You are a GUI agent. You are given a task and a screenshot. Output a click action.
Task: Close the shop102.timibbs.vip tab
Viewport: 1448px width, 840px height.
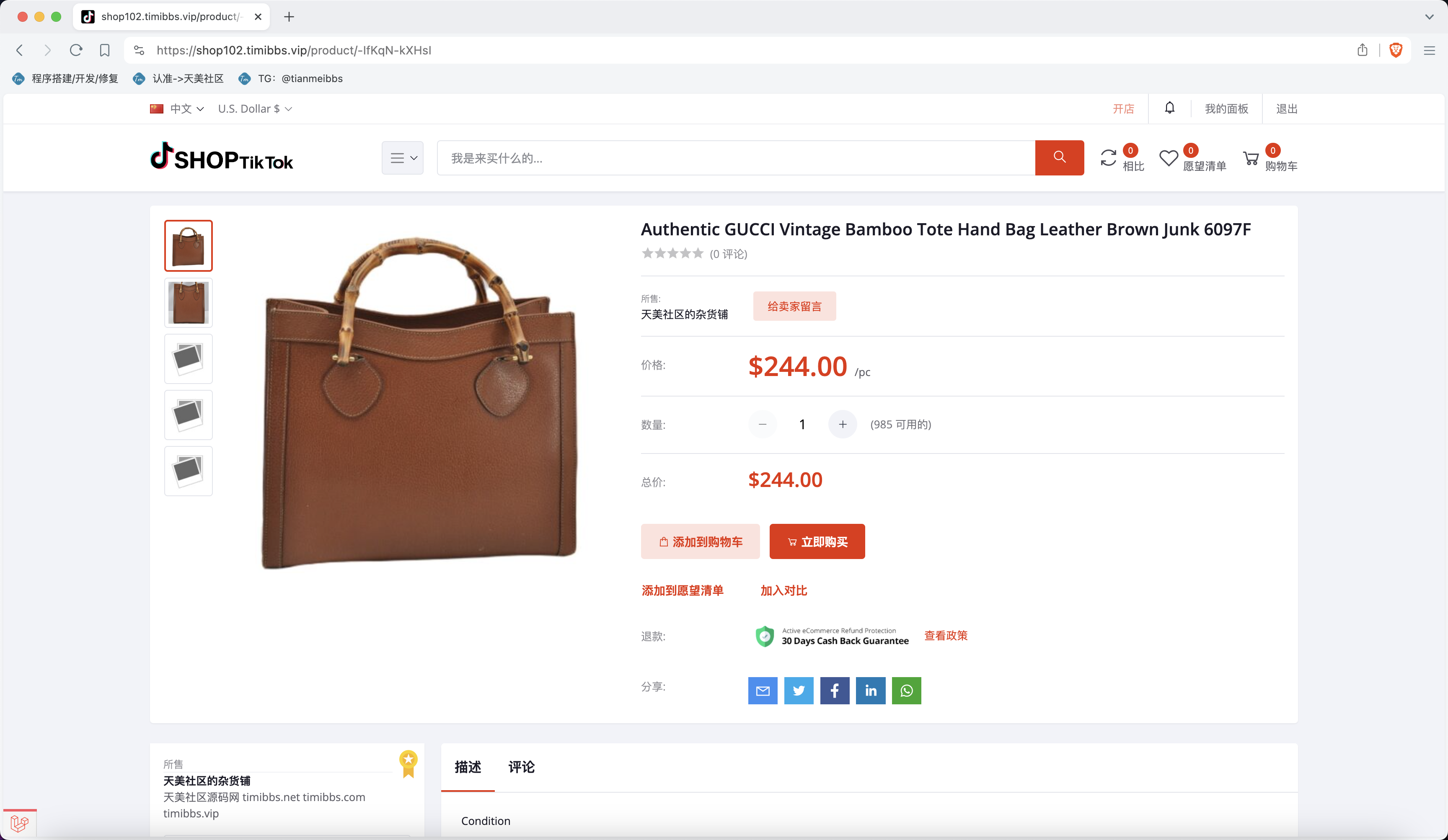click(x=258, y=17)
